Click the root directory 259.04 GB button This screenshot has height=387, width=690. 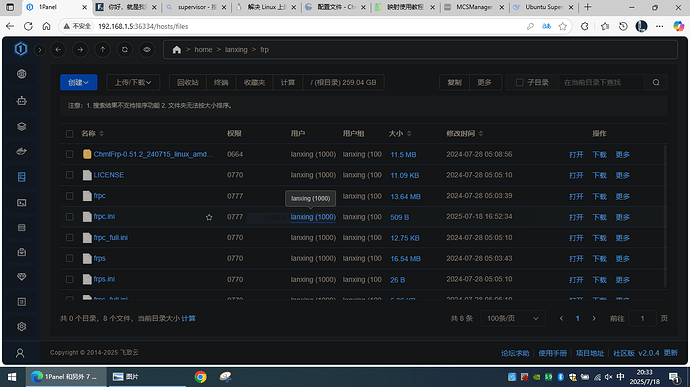(x=343, y=82)
